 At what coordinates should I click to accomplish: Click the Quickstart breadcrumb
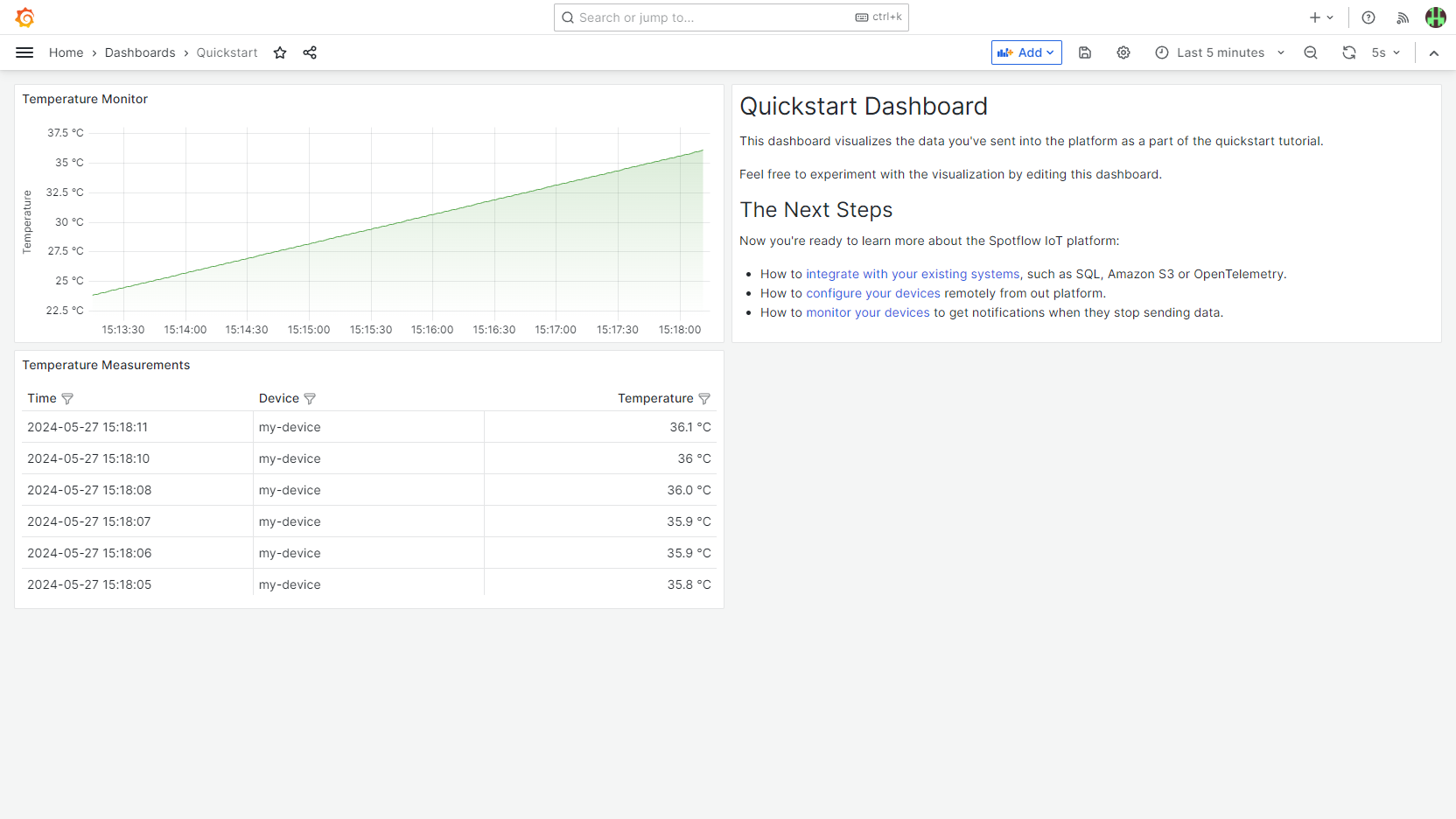[x=227, y=52]
